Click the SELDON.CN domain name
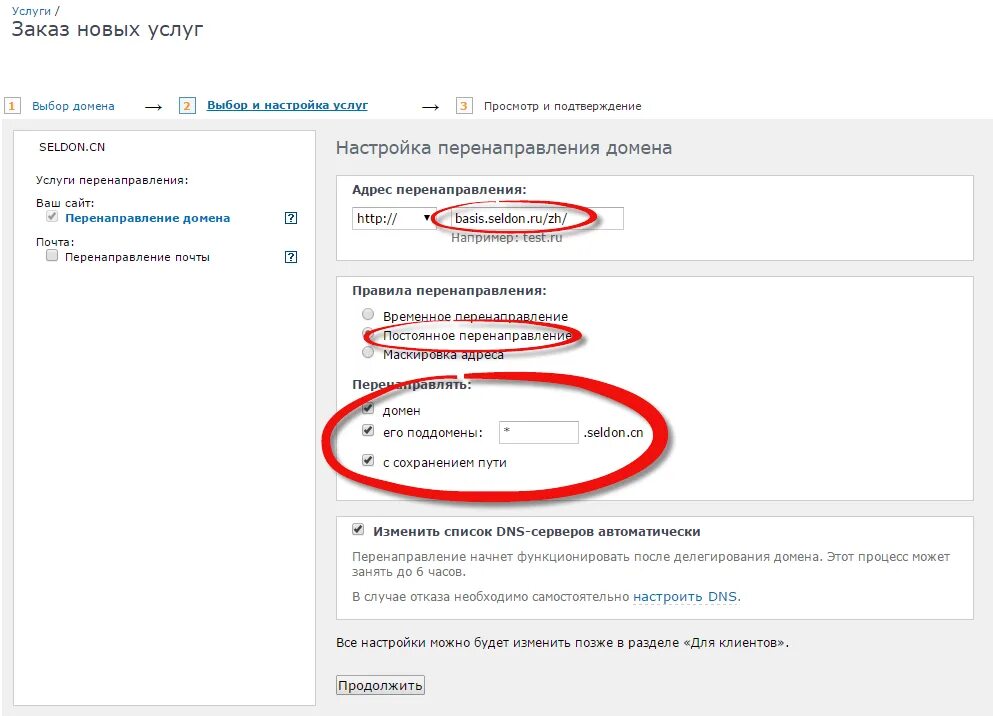Viewport: 993px width, 716px height. 72,147
